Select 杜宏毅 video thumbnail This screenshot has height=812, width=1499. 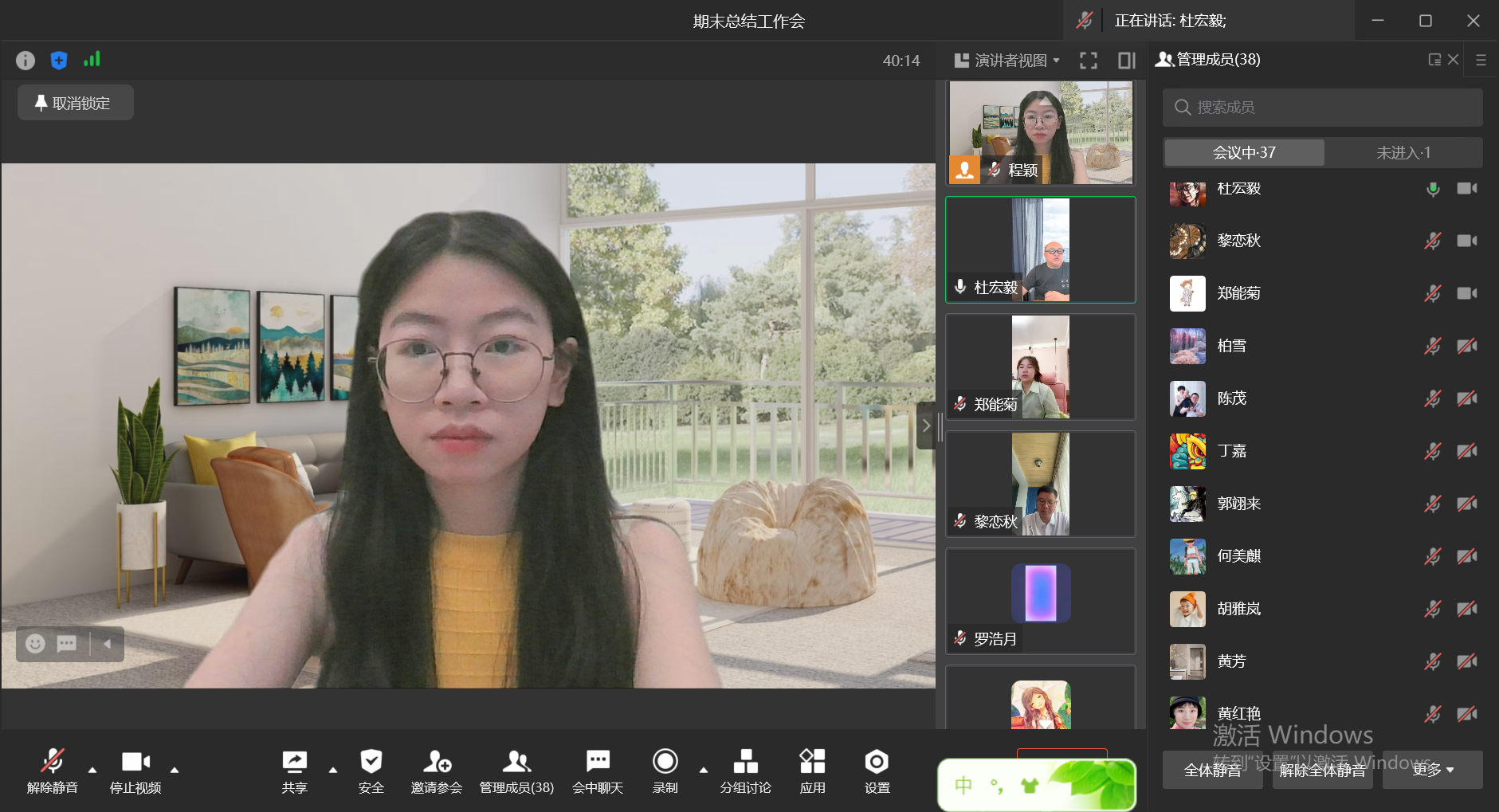tap(1041, 250)
